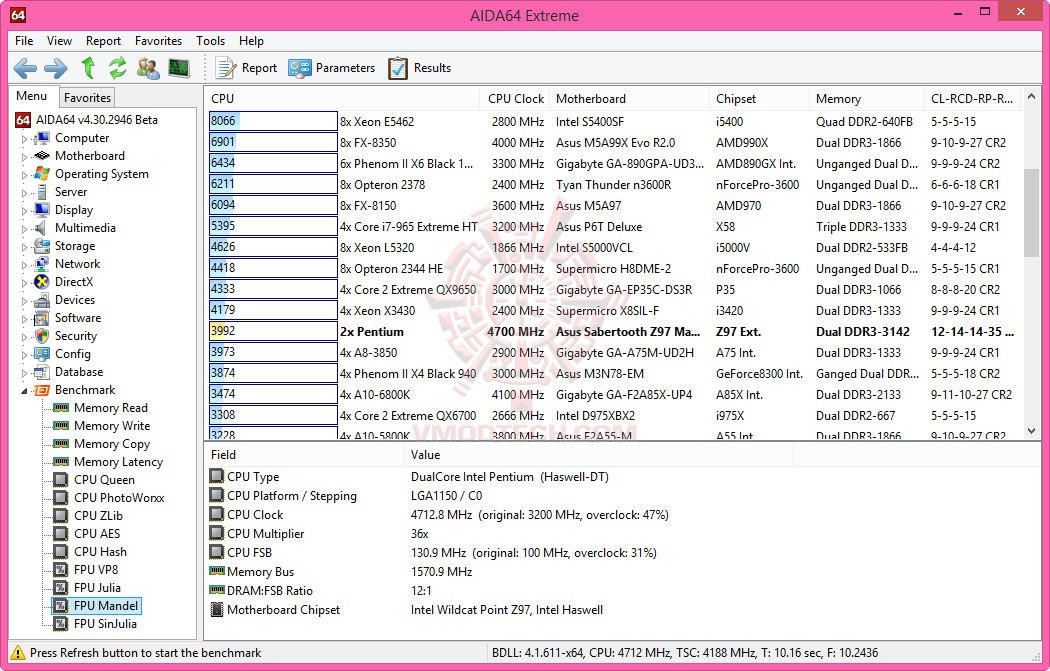Select CPU Hash benchmark icon
1050x671 pixels.
tap(61, 552)
